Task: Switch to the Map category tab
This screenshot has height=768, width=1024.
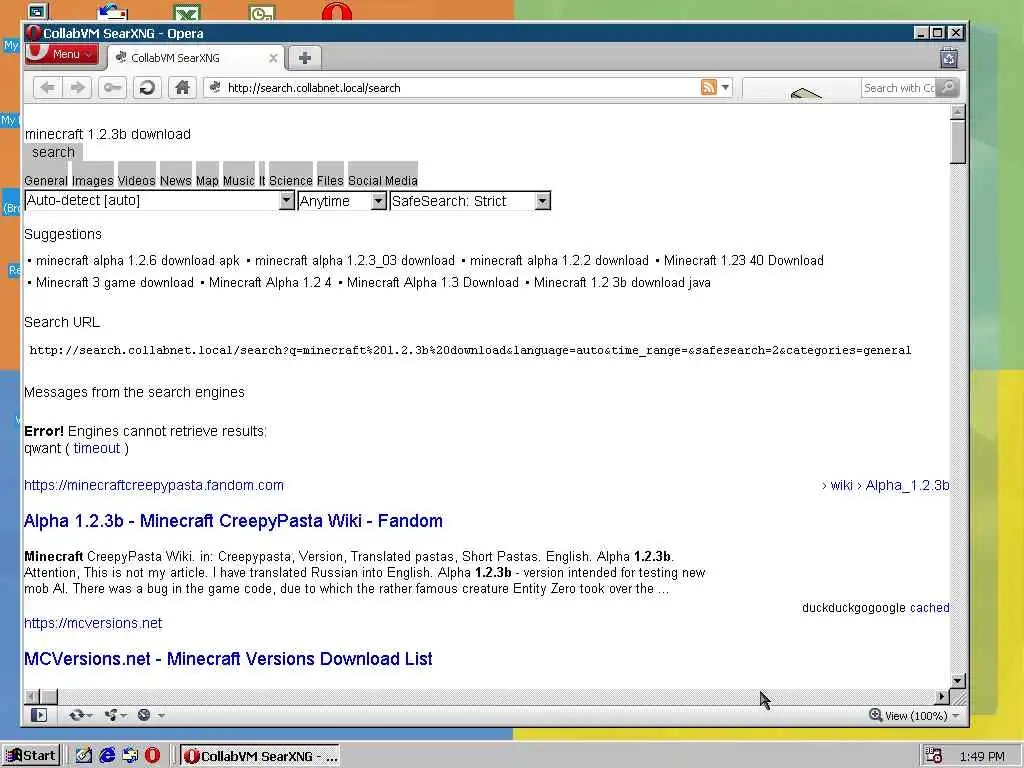Action: click(x=207, y=180)
